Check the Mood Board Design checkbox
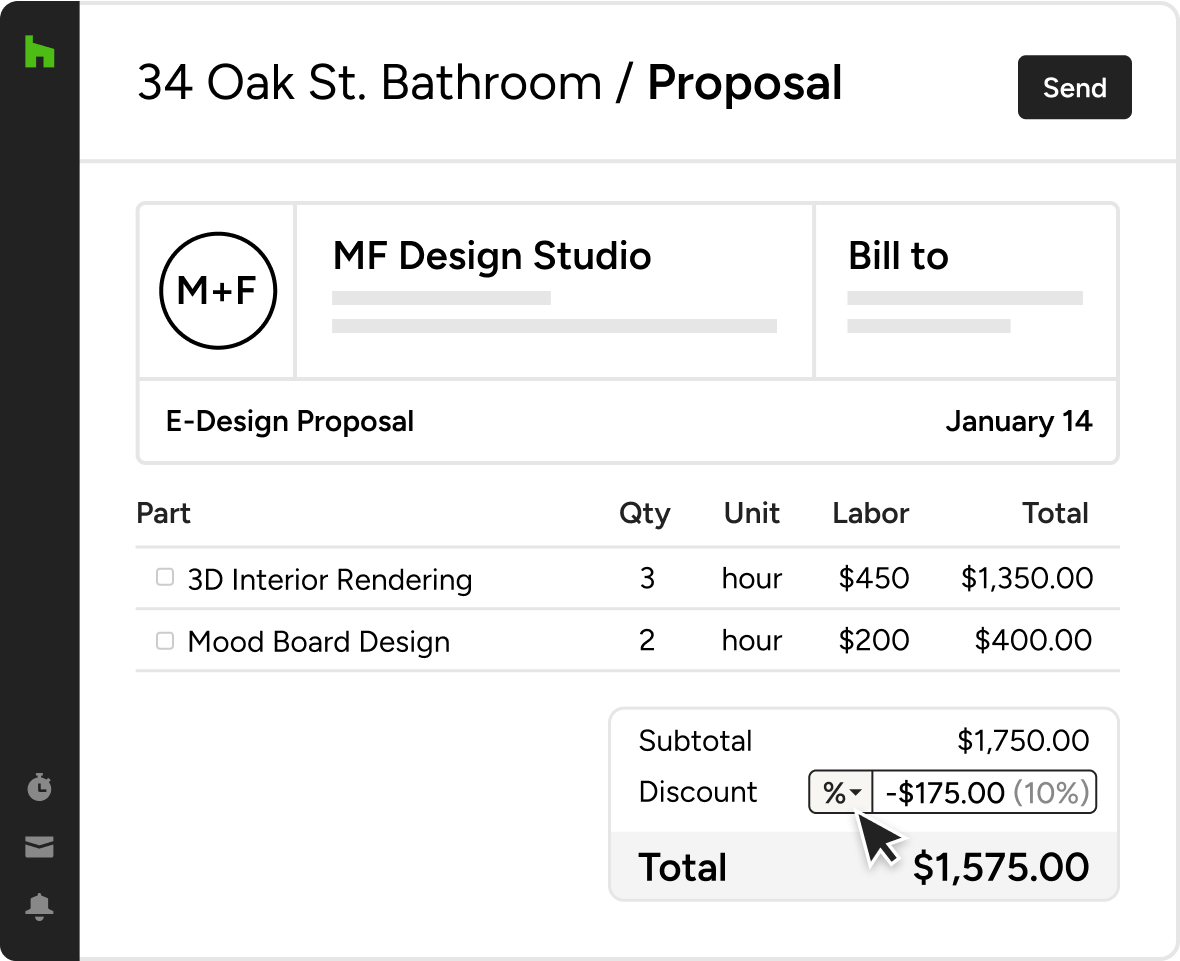 pos(165,640)
